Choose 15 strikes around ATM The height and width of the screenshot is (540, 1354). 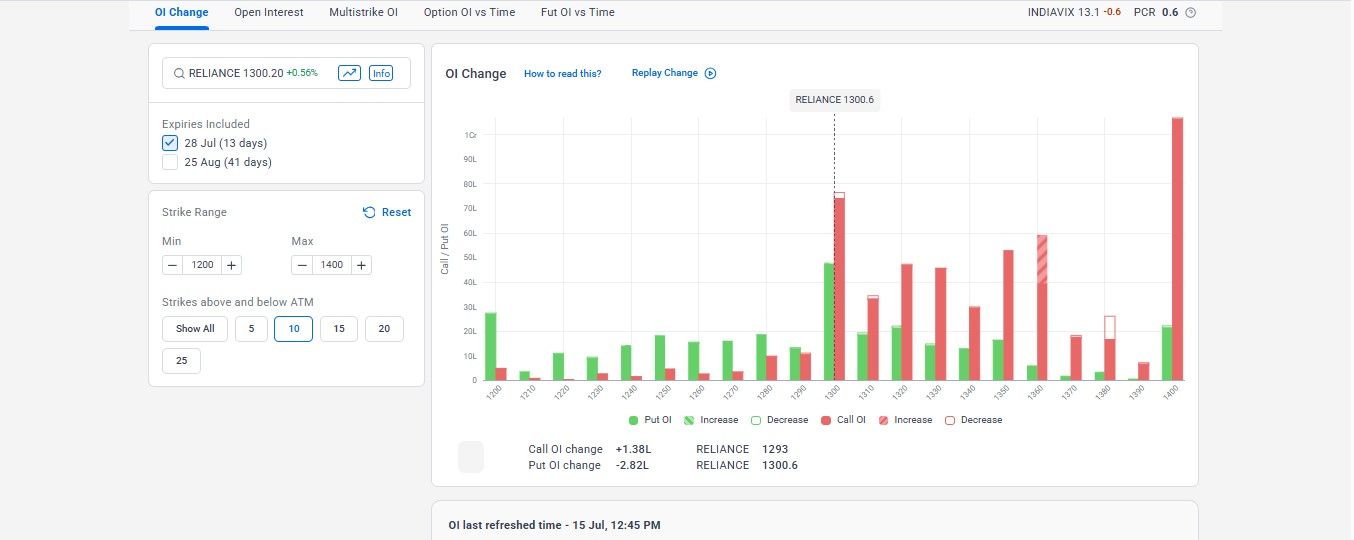tap(339, 329)
